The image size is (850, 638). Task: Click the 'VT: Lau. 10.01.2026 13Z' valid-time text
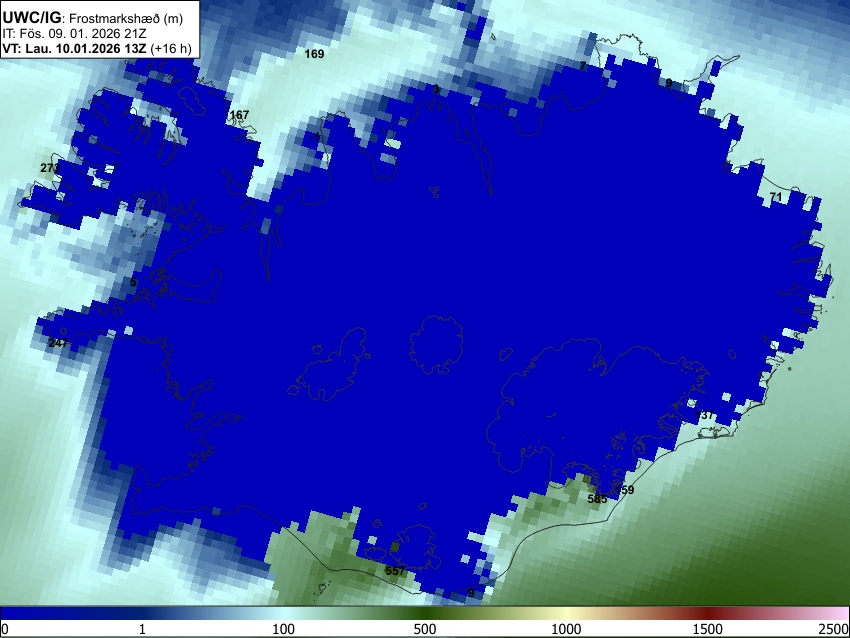click(x=74, y=48)
